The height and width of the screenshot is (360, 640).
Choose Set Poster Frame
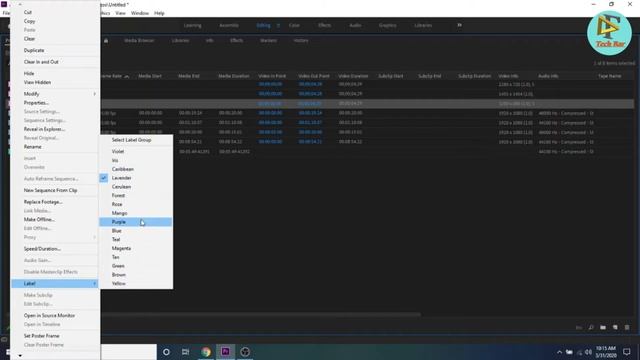coord(42,336)
